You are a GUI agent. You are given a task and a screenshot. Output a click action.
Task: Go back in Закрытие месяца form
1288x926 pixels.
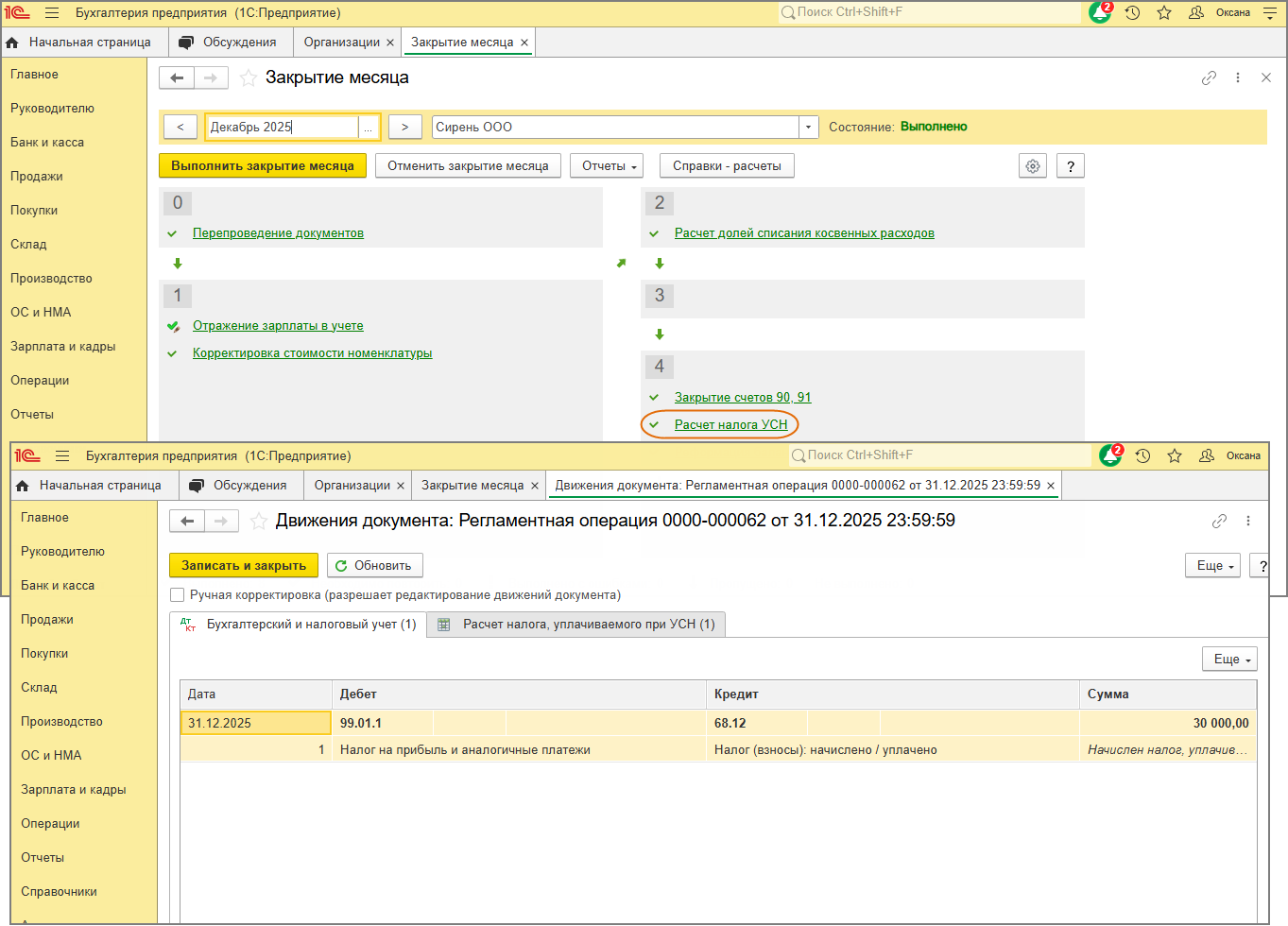177,77
